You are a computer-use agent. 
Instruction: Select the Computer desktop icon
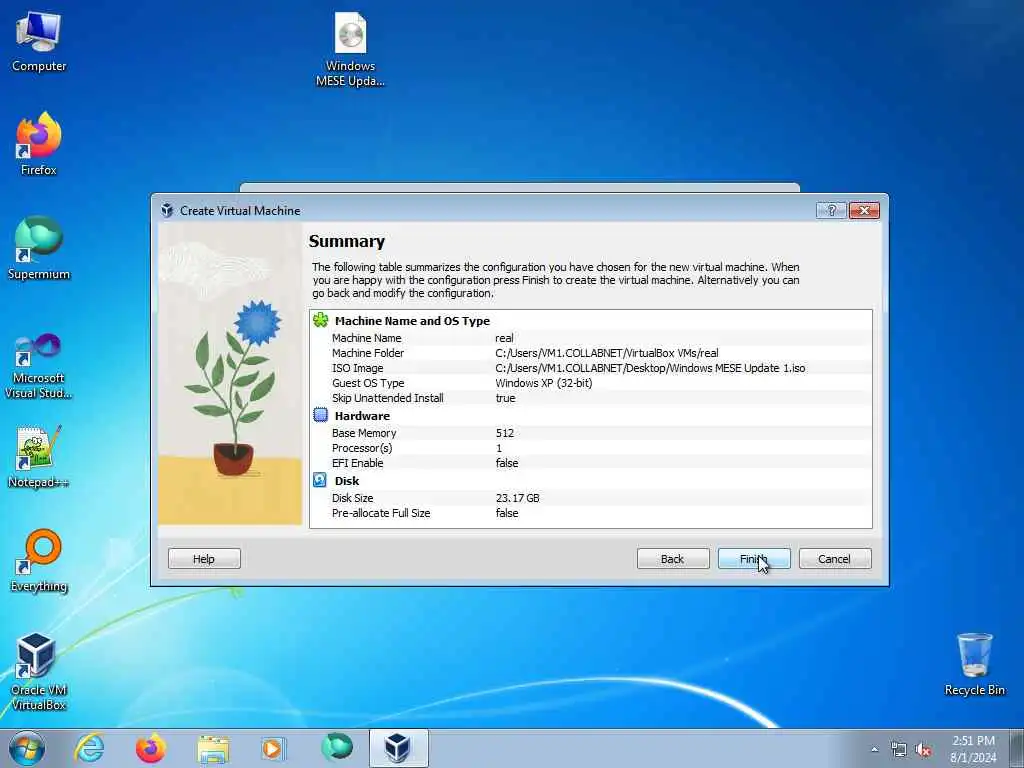[39, 42]
